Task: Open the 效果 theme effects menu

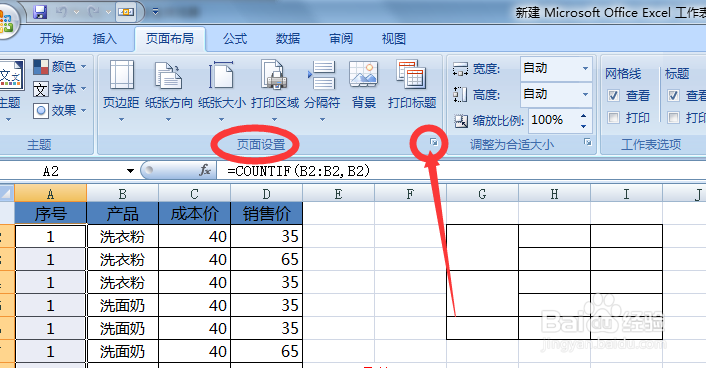Action: (x=60, y=110)
